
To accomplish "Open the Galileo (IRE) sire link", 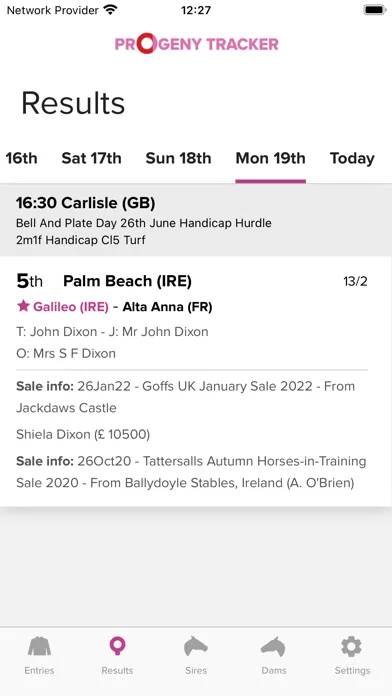I will tap(71, 307).
